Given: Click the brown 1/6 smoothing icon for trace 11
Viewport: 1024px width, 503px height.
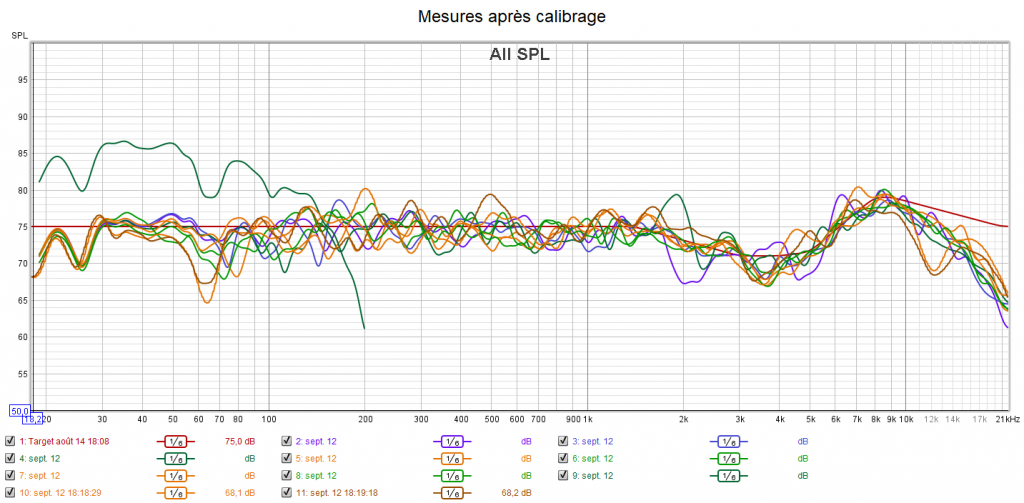Looking at the screenshot, I should tap(451, 492).
